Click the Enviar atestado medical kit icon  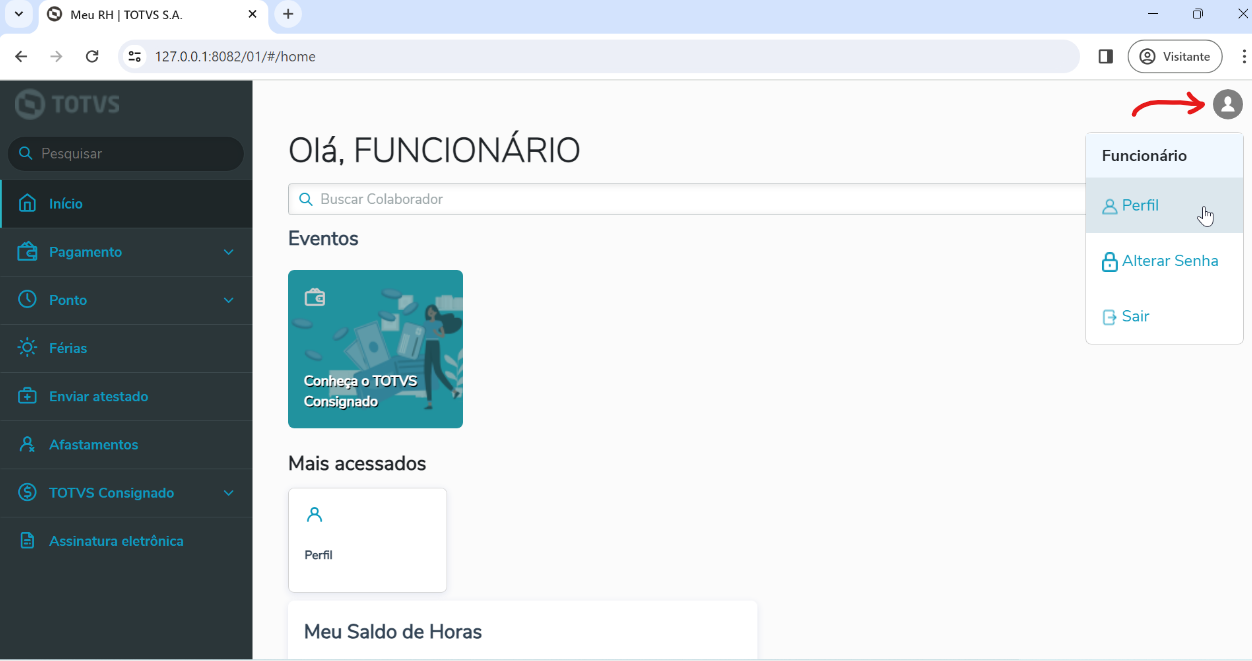click(28, 396)
